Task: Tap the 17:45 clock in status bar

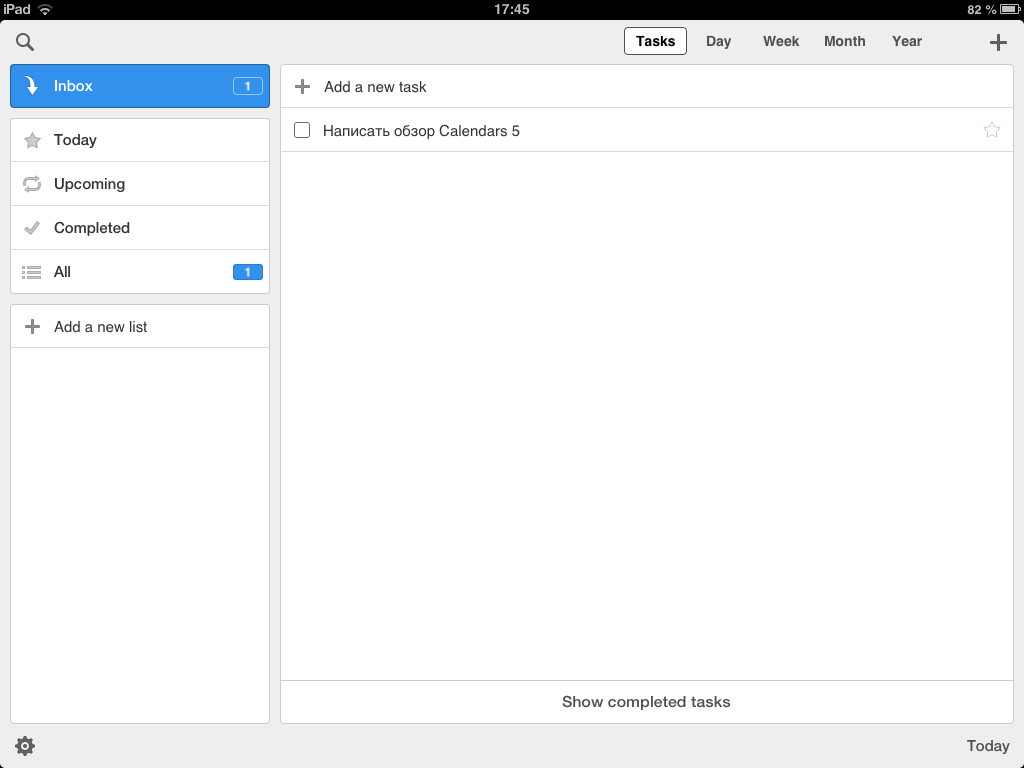Action: pos(511,9)
